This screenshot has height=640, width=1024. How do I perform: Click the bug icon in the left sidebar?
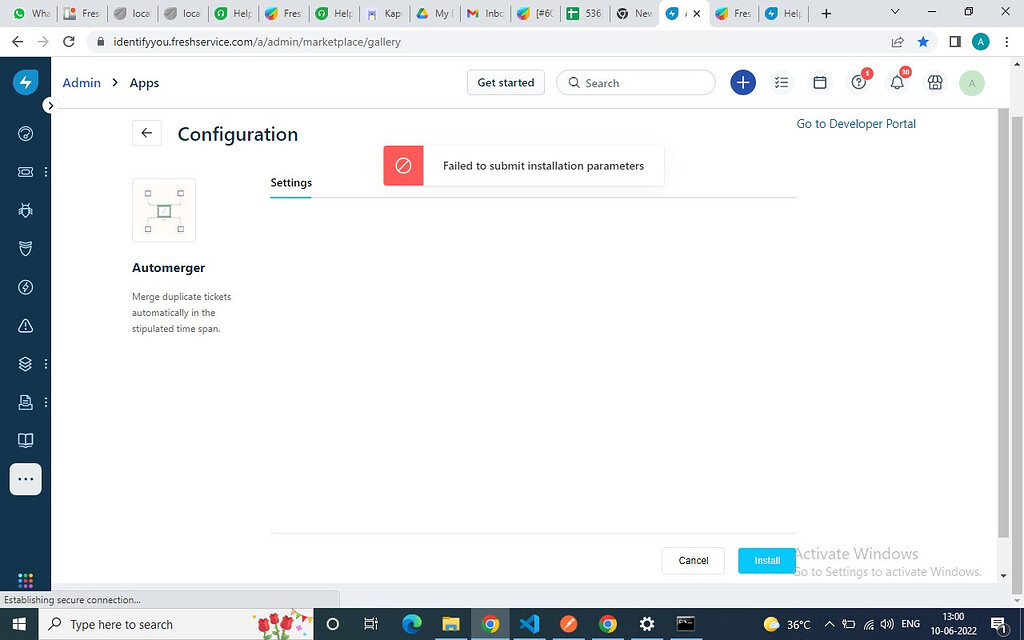pyautogui.click(x=25, y=210)
